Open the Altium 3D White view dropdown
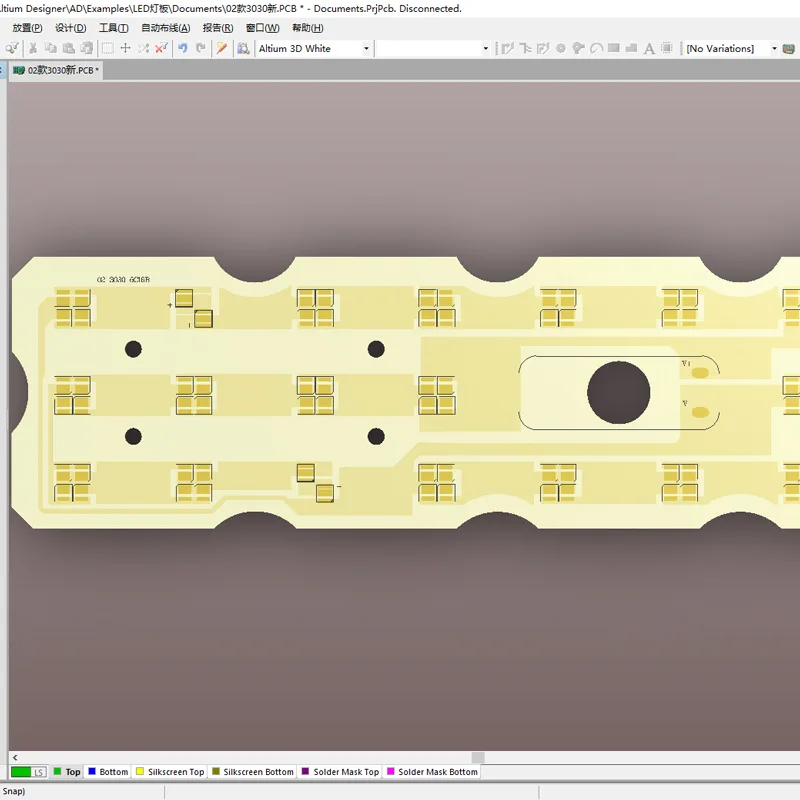This screenshot has width=800, height=800. pyautogui.click(x=366, y=48)
